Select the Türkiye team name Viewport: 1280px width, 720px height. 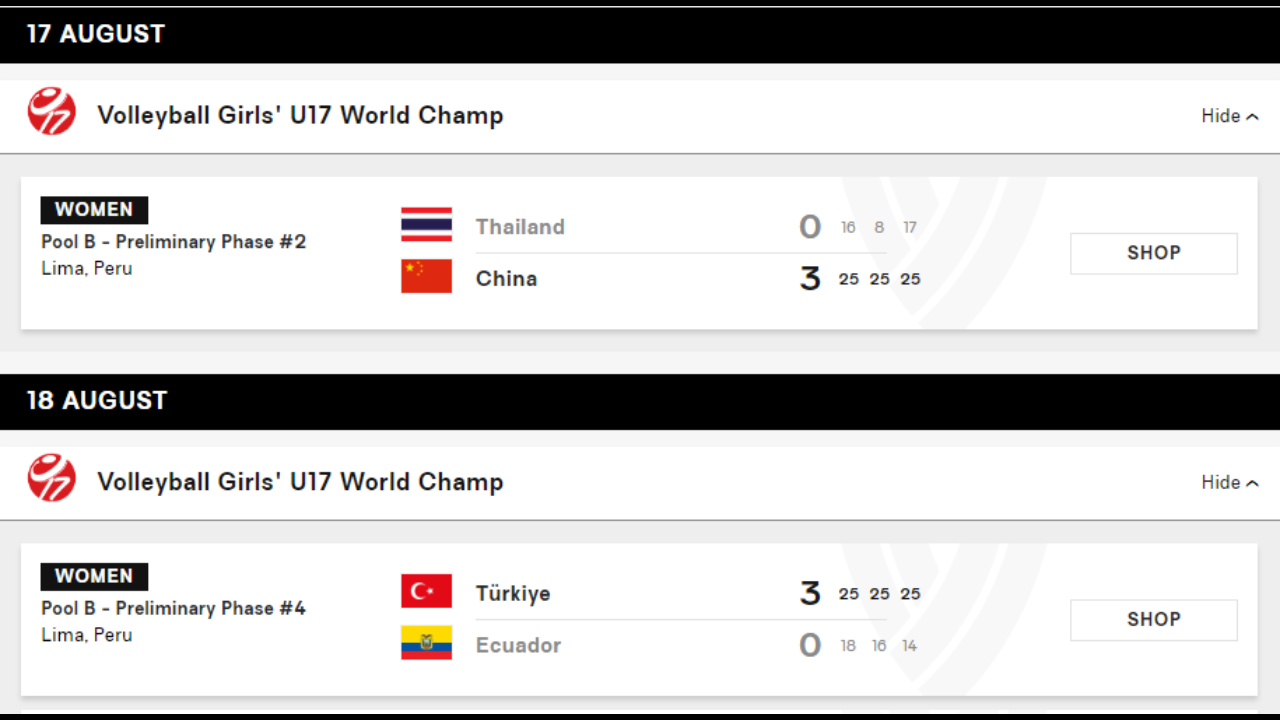pos(513,594)
